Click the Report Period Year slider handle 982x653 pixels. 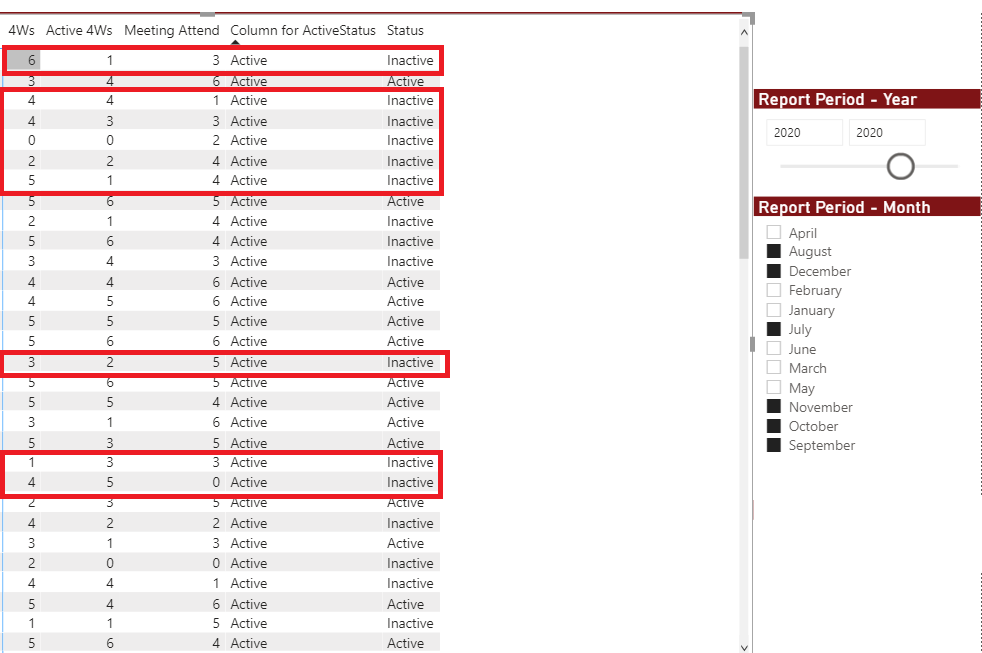point(901,167)
